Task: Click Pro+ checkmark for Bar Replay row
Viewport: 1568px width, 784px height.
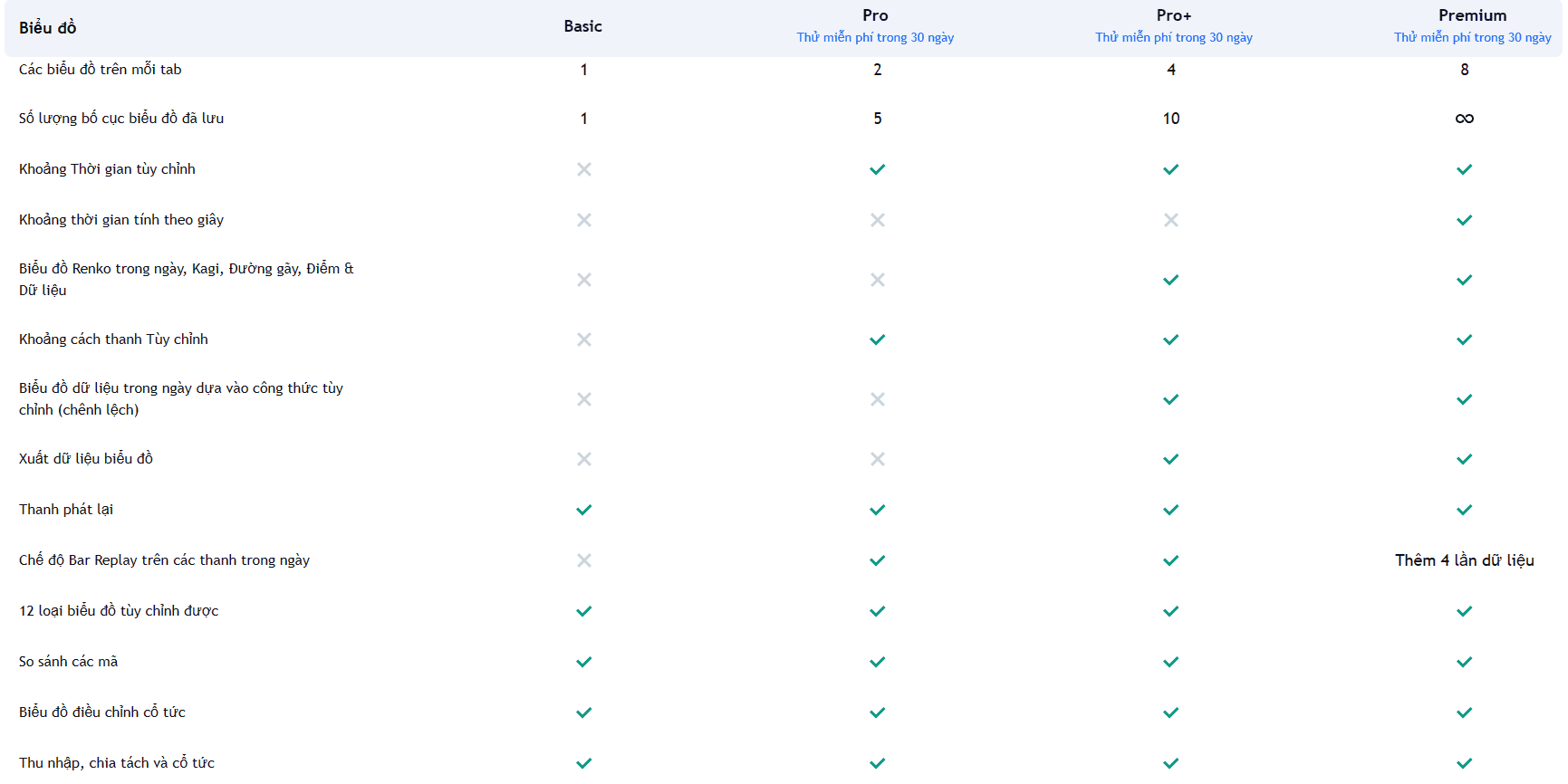Action: click(1171, 560)
